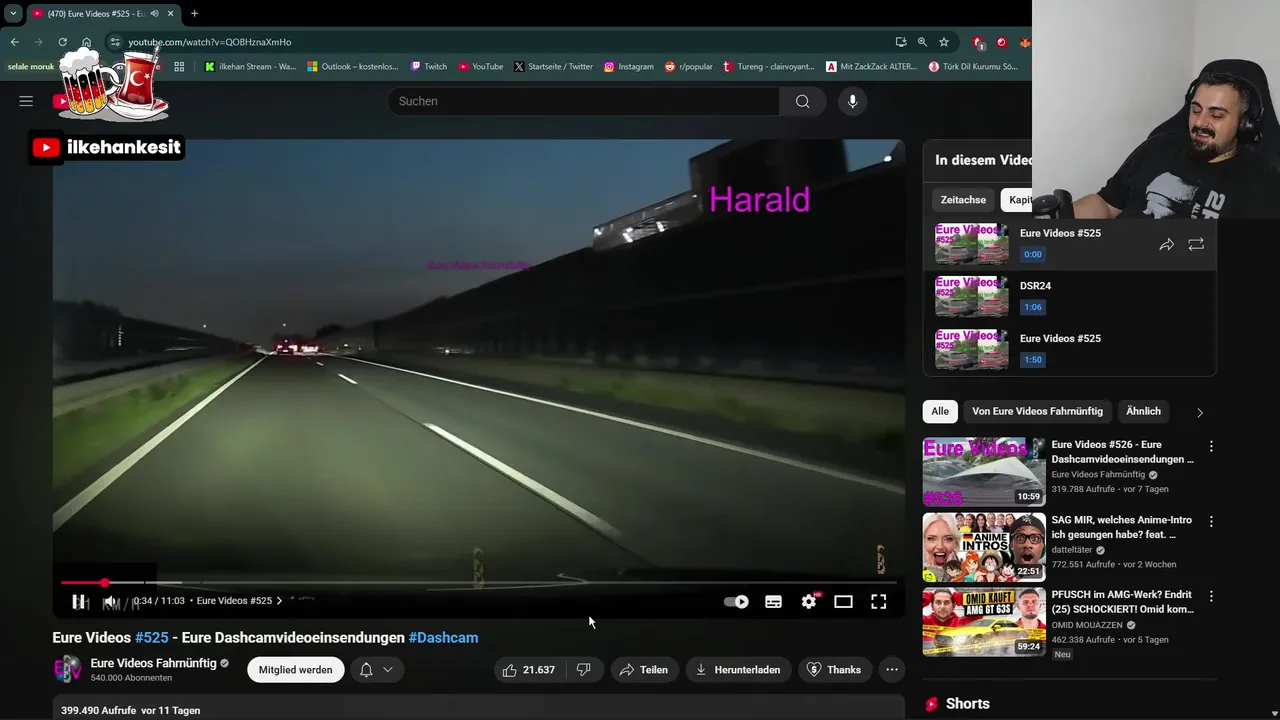1280x720 pixels.
Task: Expand notification bell dropdown
Action: pyautogui.click(x=376, y=670)
